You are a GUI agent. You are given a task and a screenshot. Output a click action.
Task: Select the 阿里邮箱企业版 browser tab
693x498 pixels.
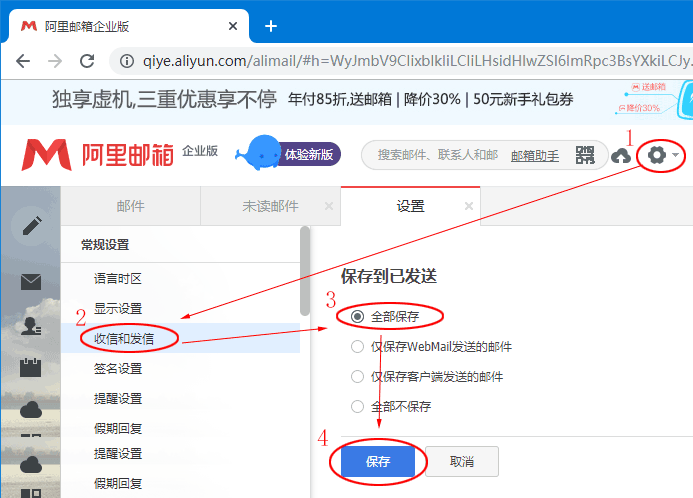pyautogui.click(x=128, y=27)
